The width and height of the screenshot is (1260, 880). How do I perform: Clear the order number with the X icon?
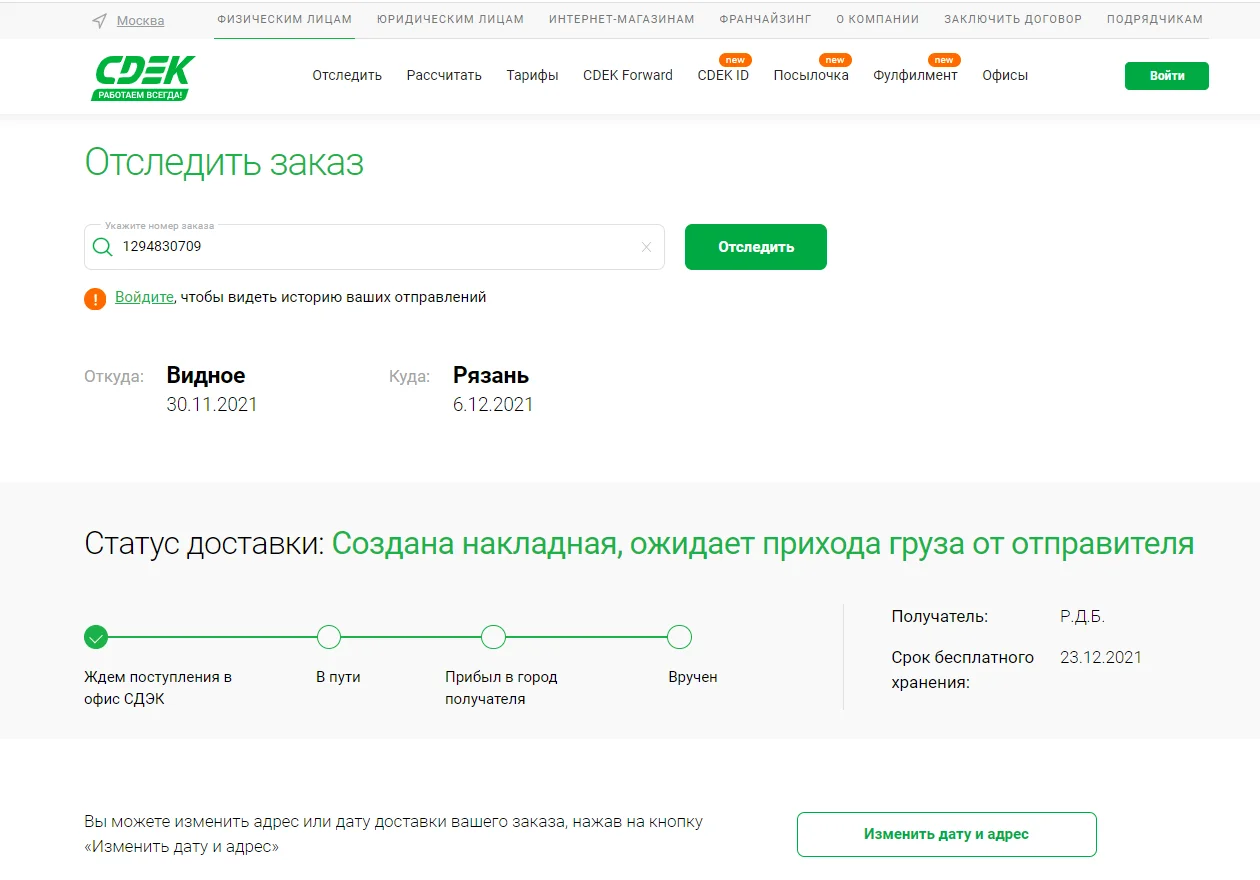point(646,247)
